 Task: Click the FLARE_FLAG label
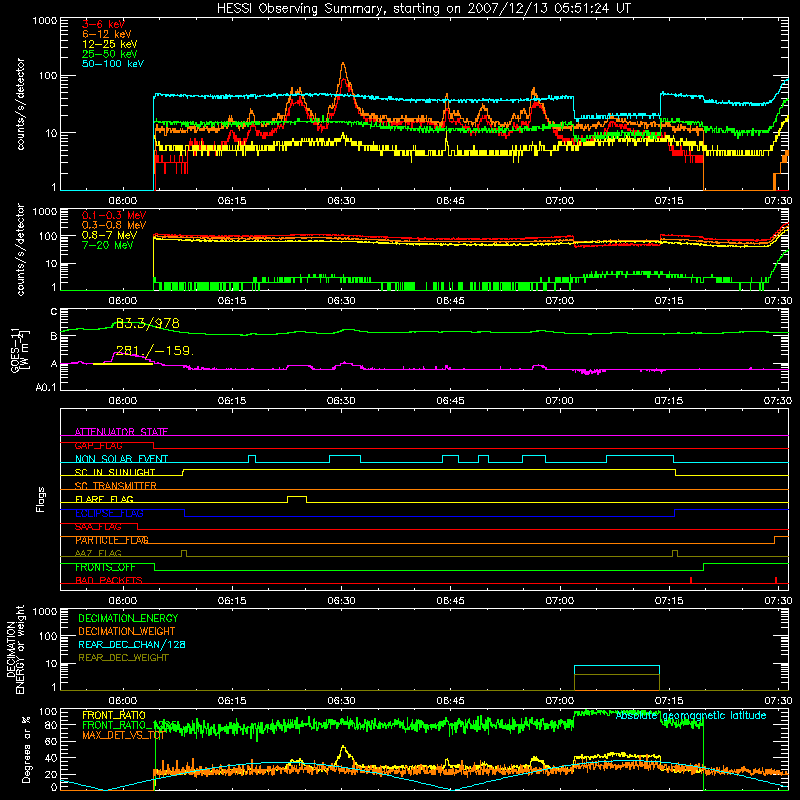pyautogui.click(x=104, y=499)
